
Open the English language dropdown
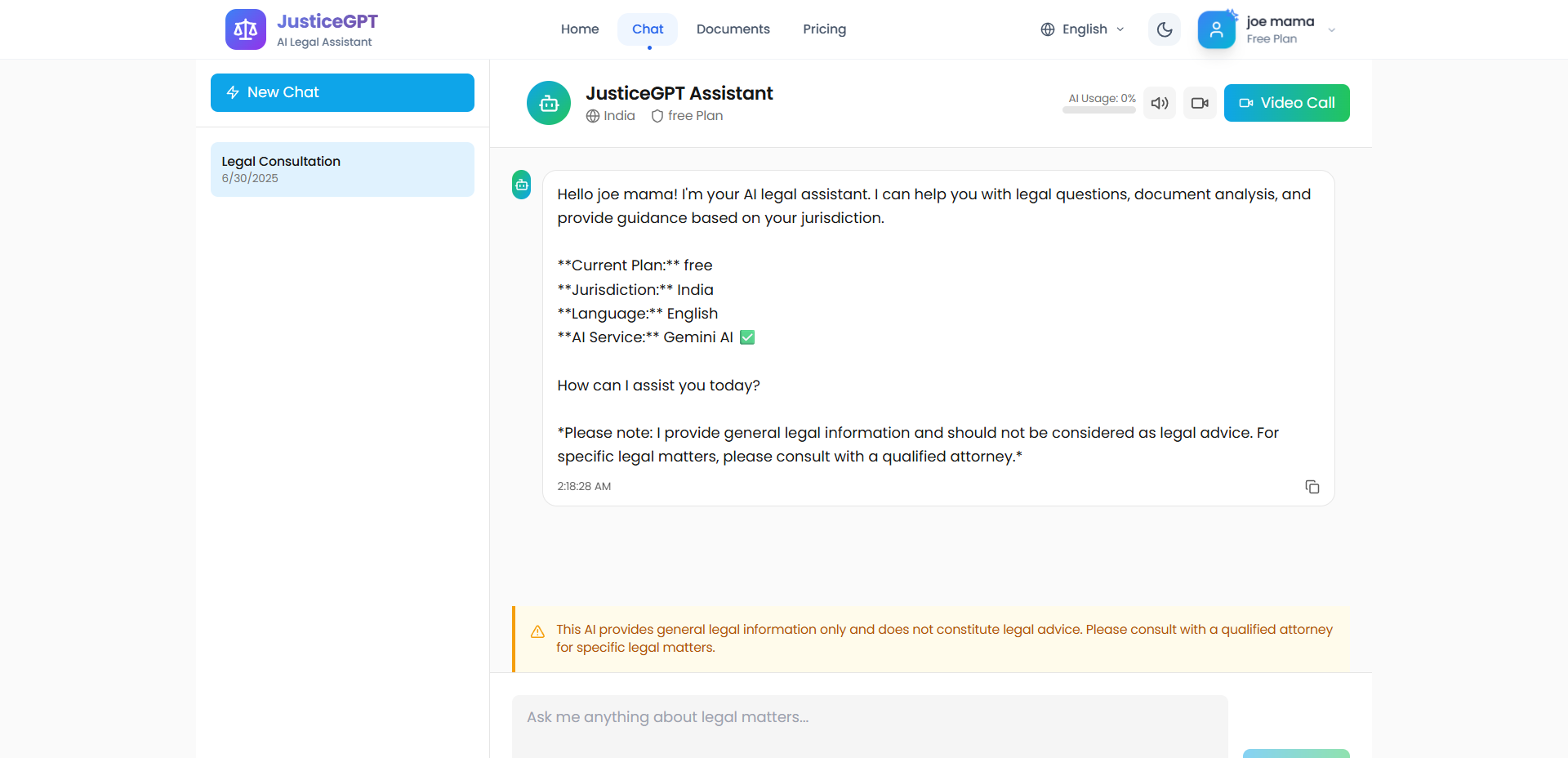coord(1083,29)
